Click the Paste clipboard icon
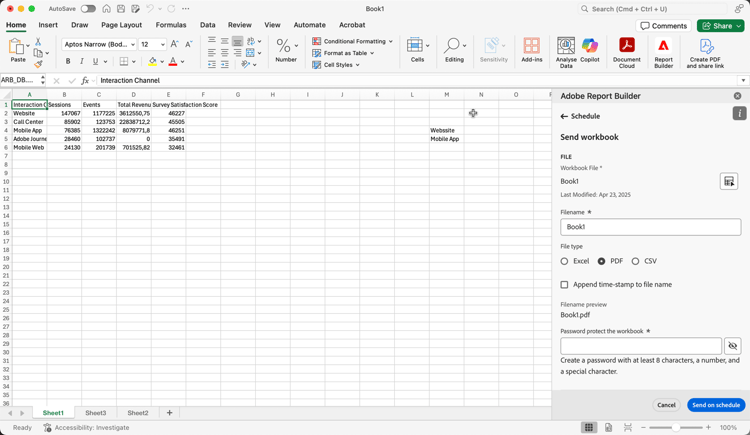Screen dimensions: 750x435 [16, 47]
